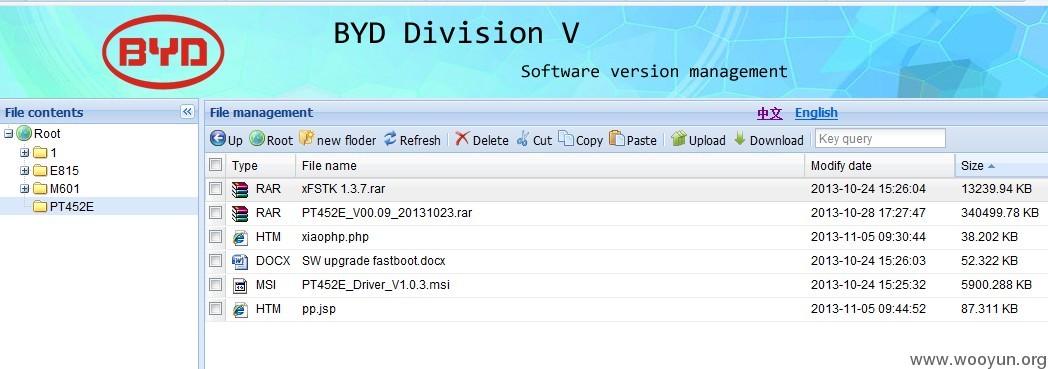Click the Root globe icon in tree
Viewport: 1048px width, 369px height.
(x=24, y=134)
